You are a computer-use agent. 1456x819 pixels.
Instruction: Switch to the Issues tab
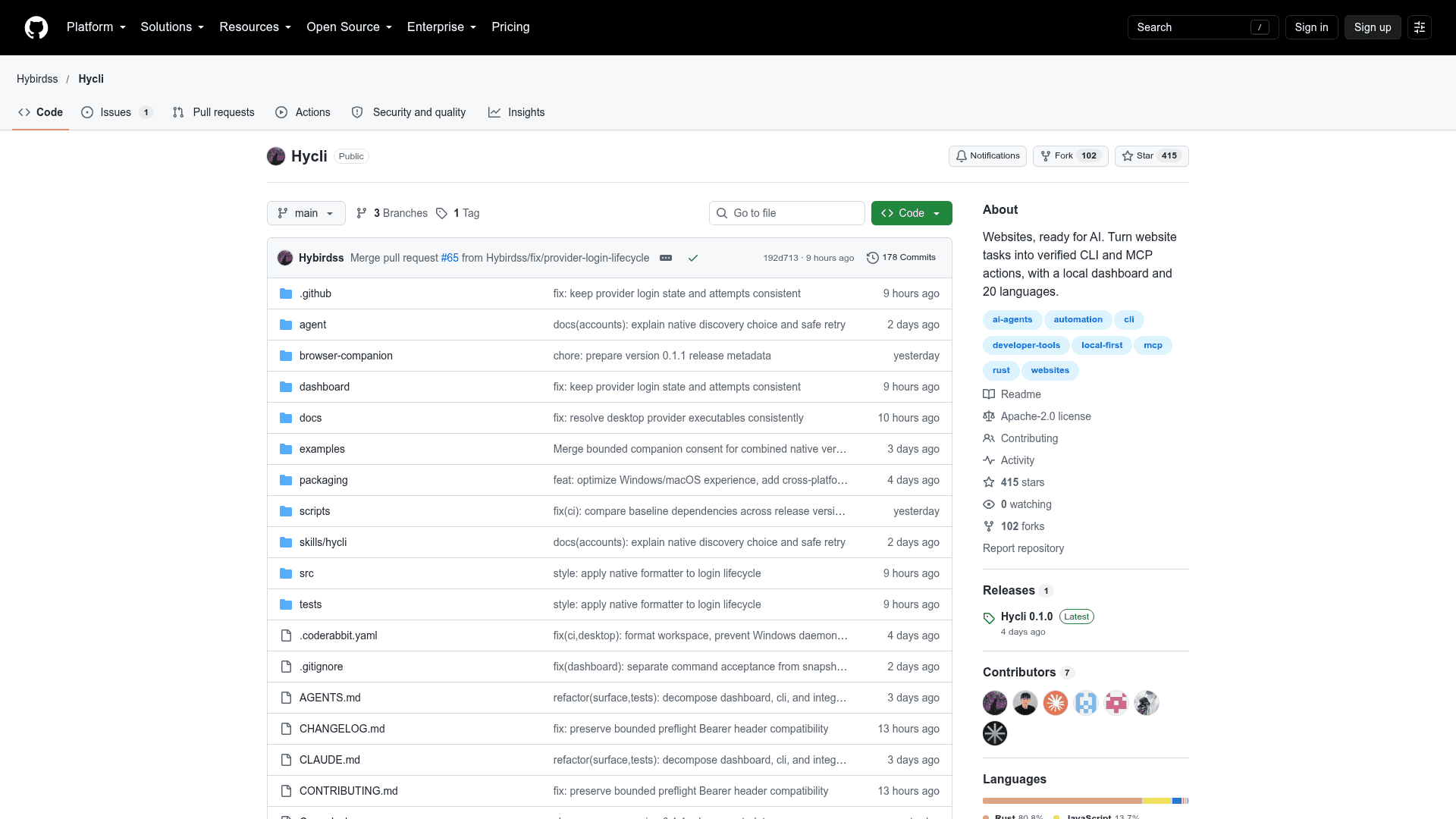118,112
